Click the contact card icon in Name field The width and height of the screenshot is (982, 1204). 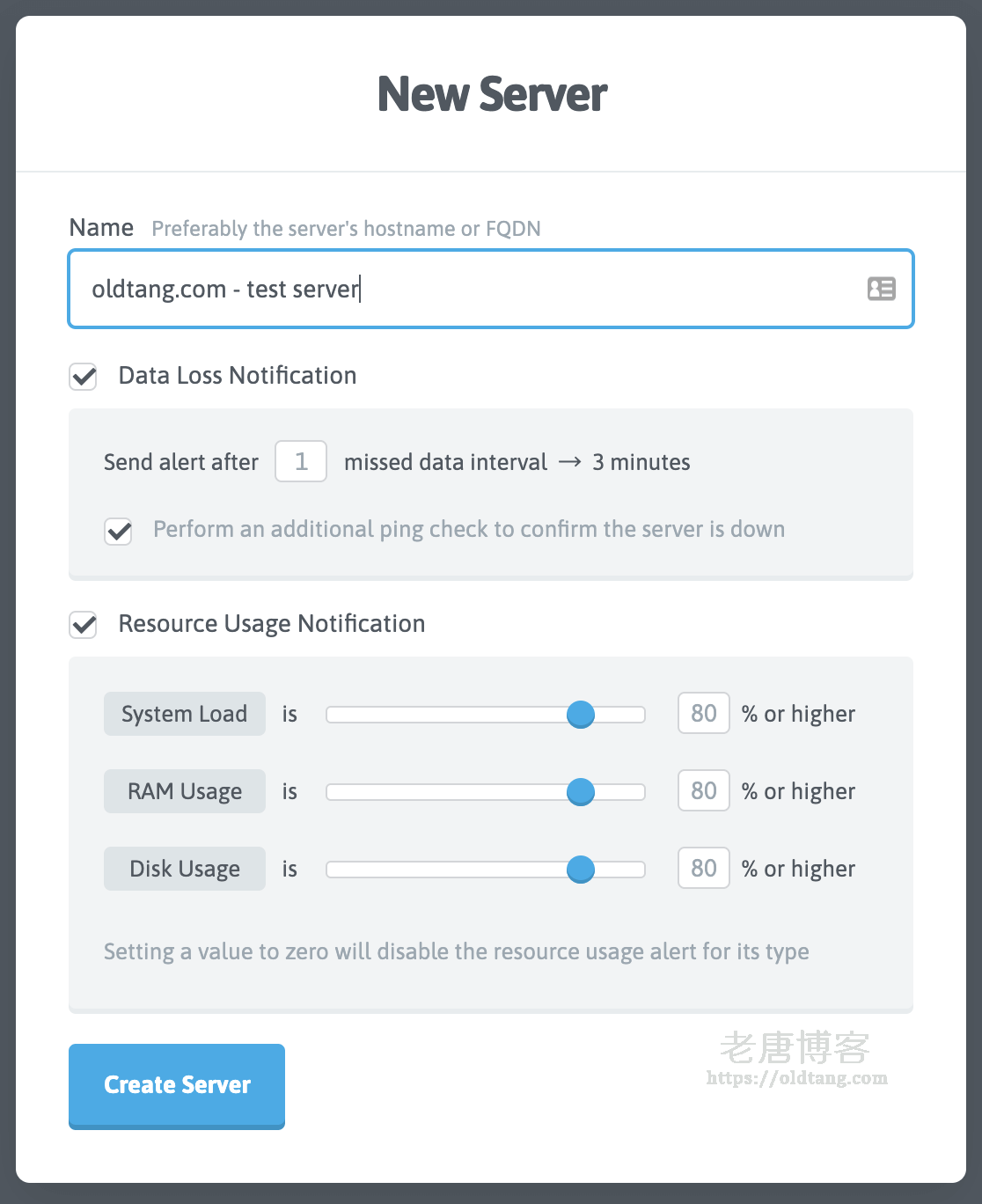point(881,289)
